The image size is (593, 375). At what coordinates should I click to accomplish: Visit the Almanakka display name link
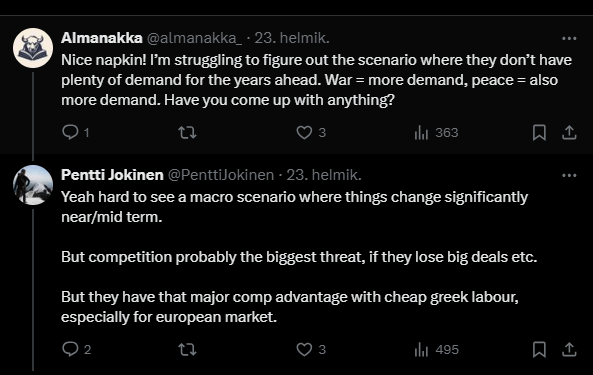click(x=102, y=38)
